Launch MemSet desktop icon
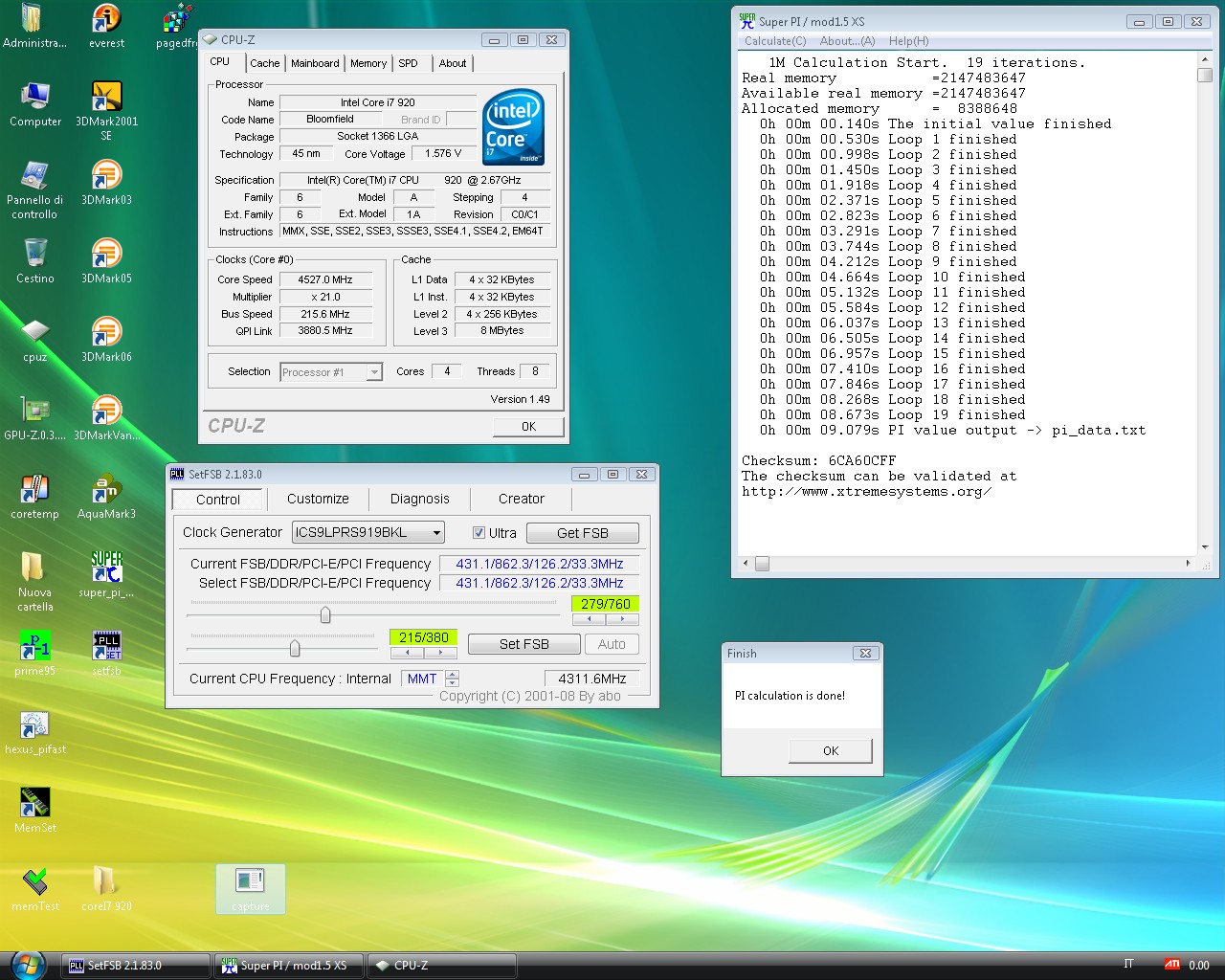 pos(35,811)
